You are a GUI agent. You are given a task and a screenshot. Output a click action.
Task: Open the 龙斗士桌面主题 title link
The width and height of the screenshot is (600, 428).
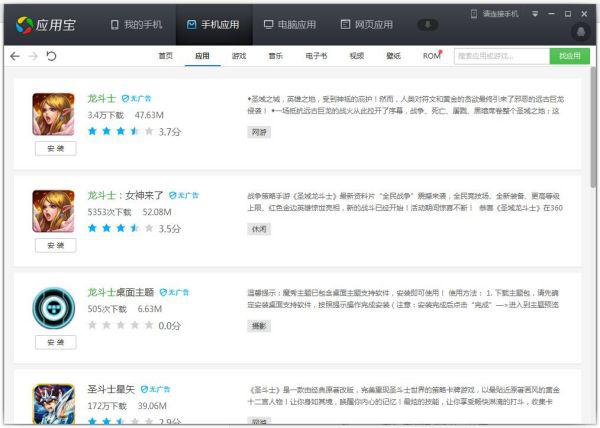tap(121, 292)
